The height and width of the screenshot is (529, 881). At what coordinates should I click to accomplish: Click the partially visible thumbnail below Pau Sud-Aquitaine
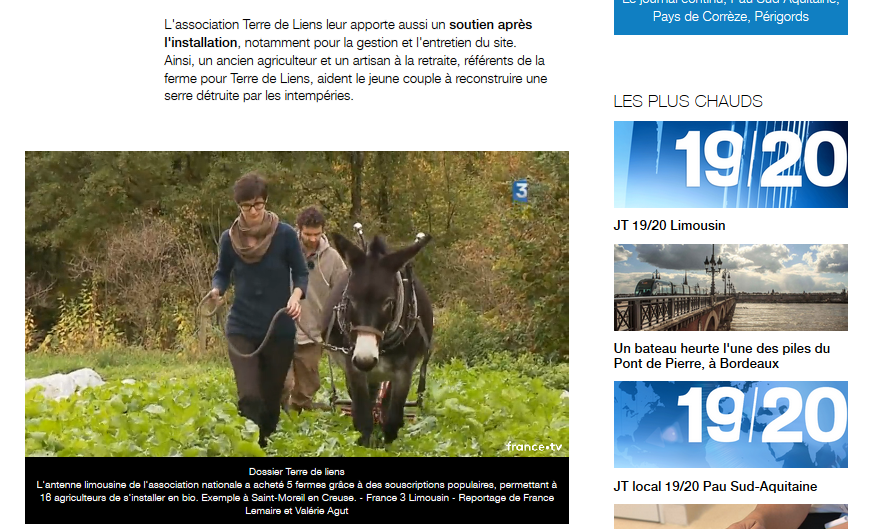click(730, 517)
